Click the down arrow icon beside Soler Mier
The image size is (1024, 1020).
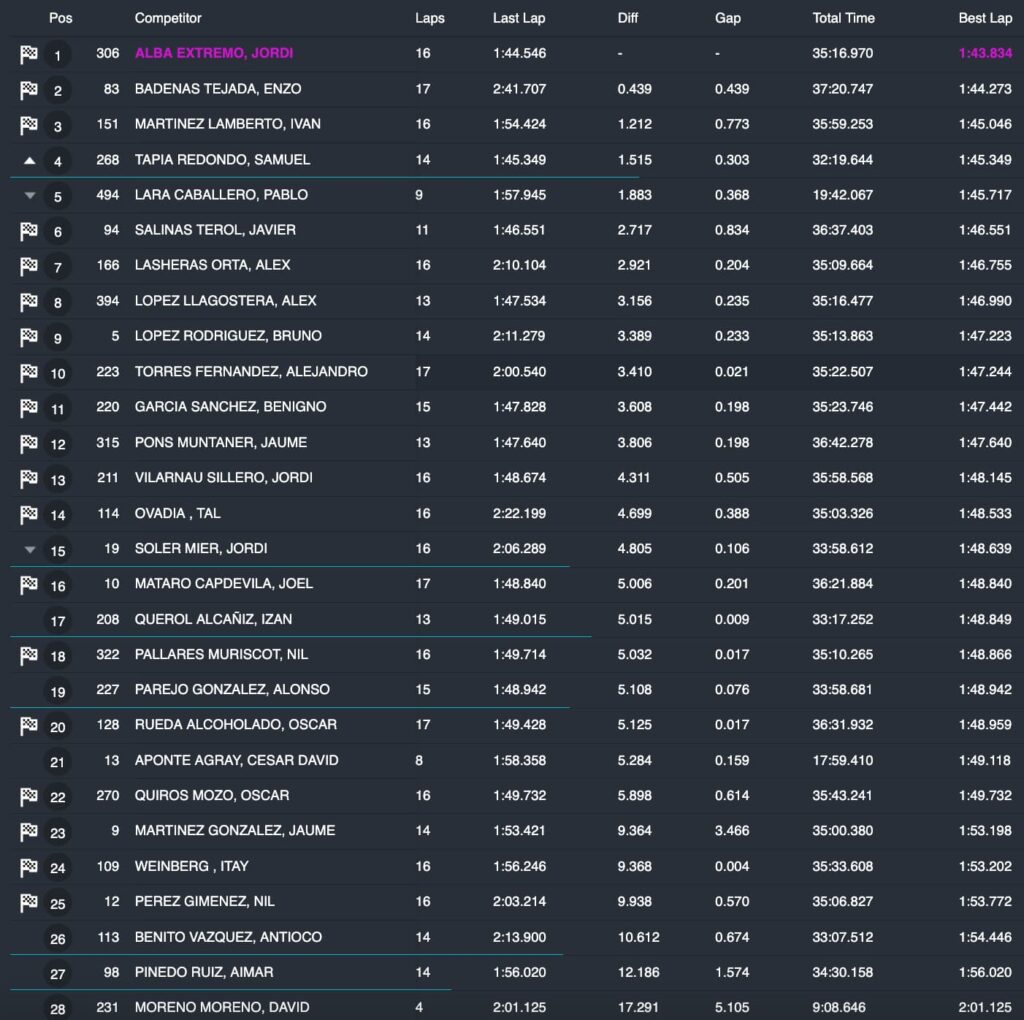coord(29,549)
